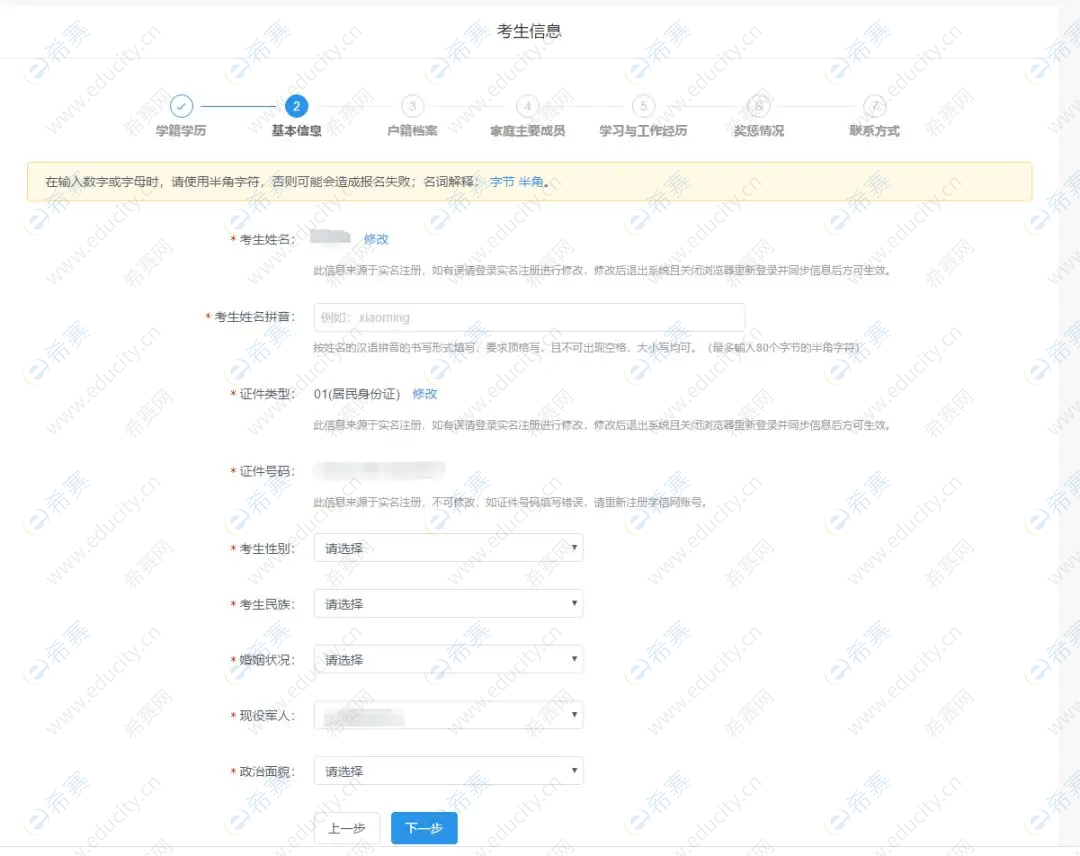Open the 婚姻状况 dropdown
The image size is (1080, 856).
(448, 660)
